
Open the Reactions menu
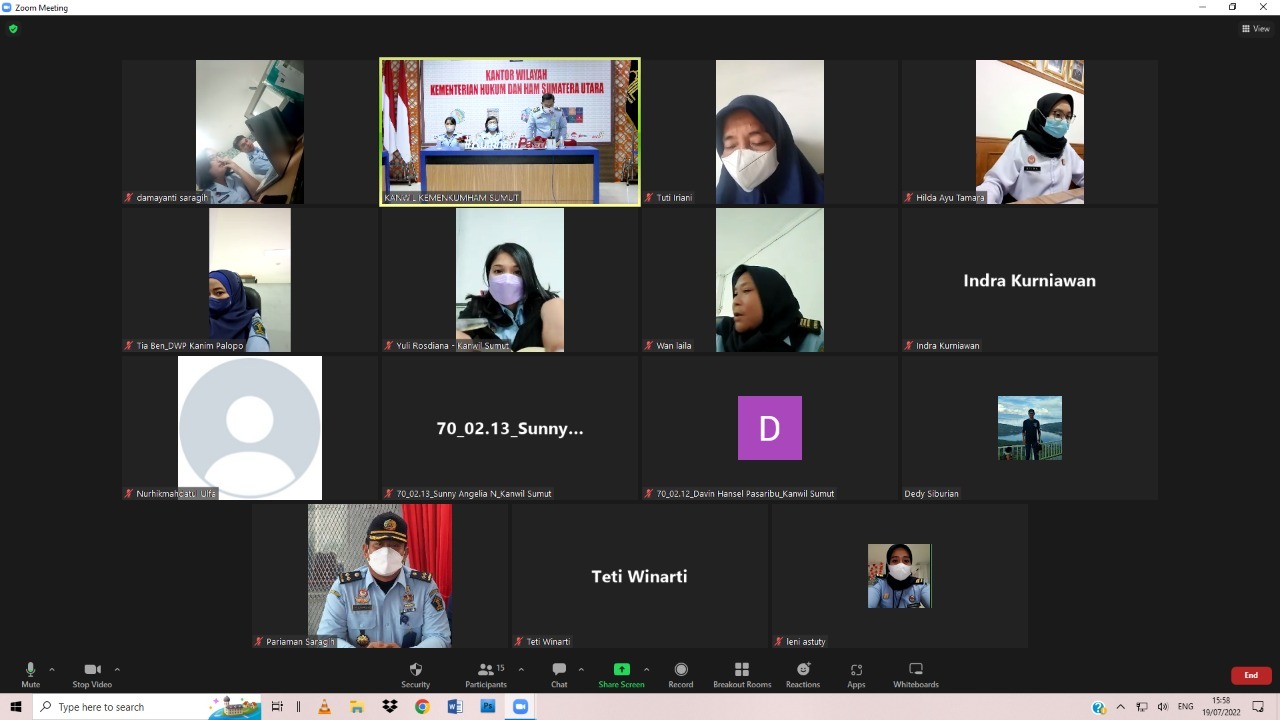803,670
